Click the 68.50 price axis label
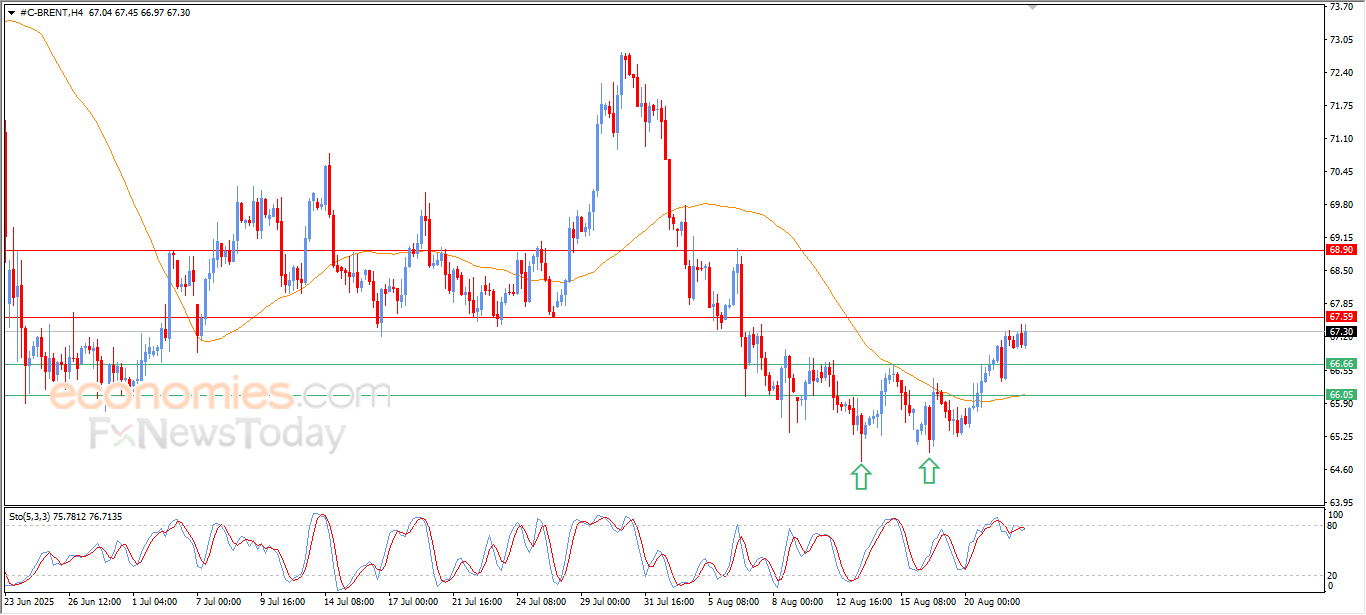Screen dimensions: 1366x615 (1341, 271)
